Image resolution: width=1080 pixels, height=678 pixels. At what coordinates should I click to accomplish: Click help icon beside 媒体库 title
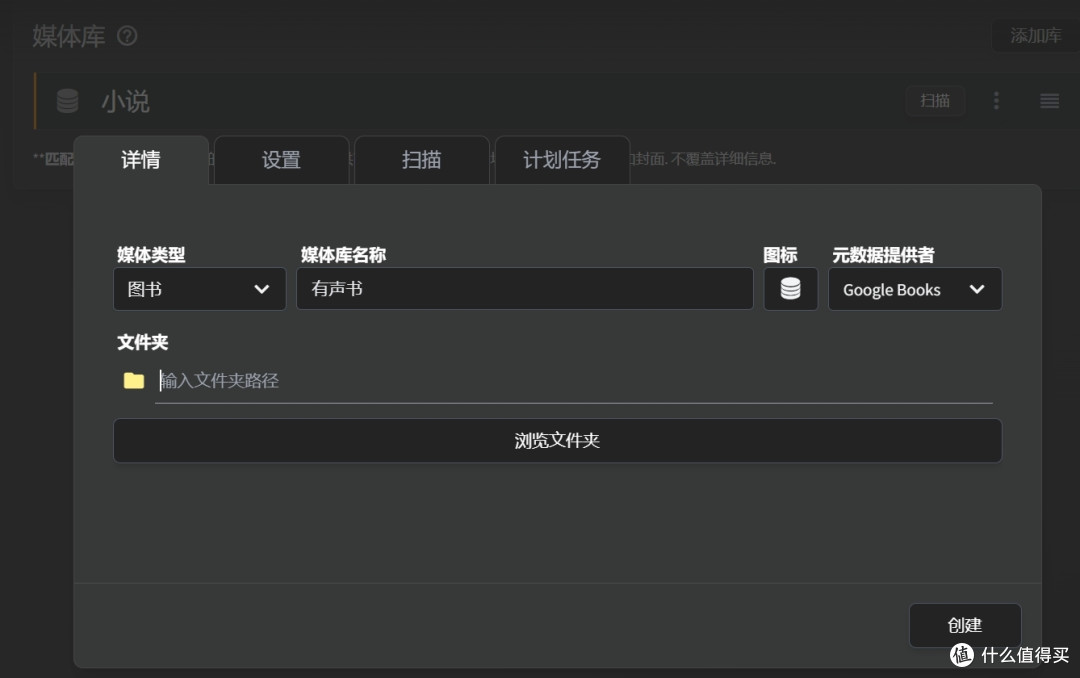(x=127, y=35)
